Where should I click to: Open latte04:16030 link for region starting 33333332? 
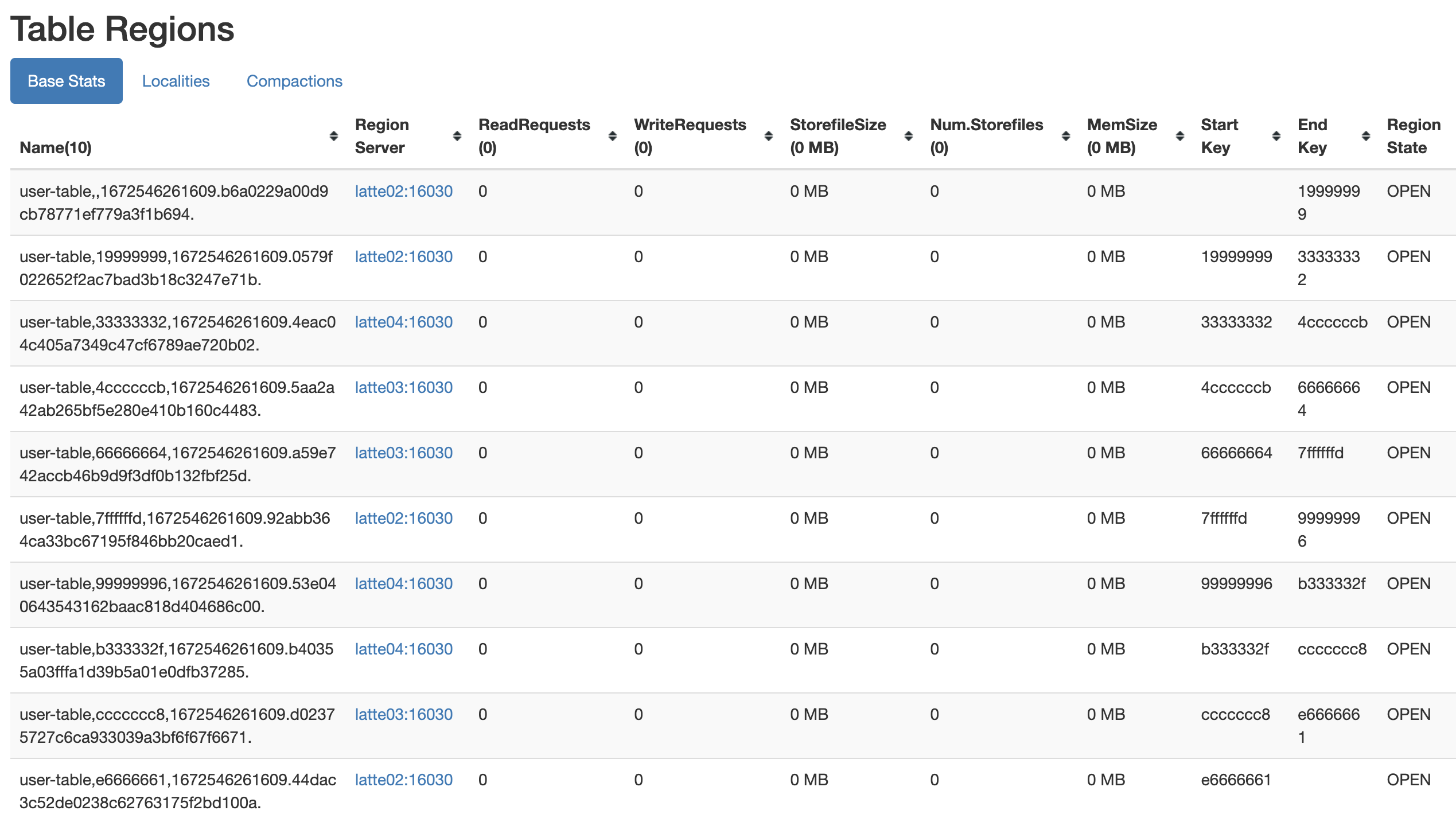[x=403, y=322]
